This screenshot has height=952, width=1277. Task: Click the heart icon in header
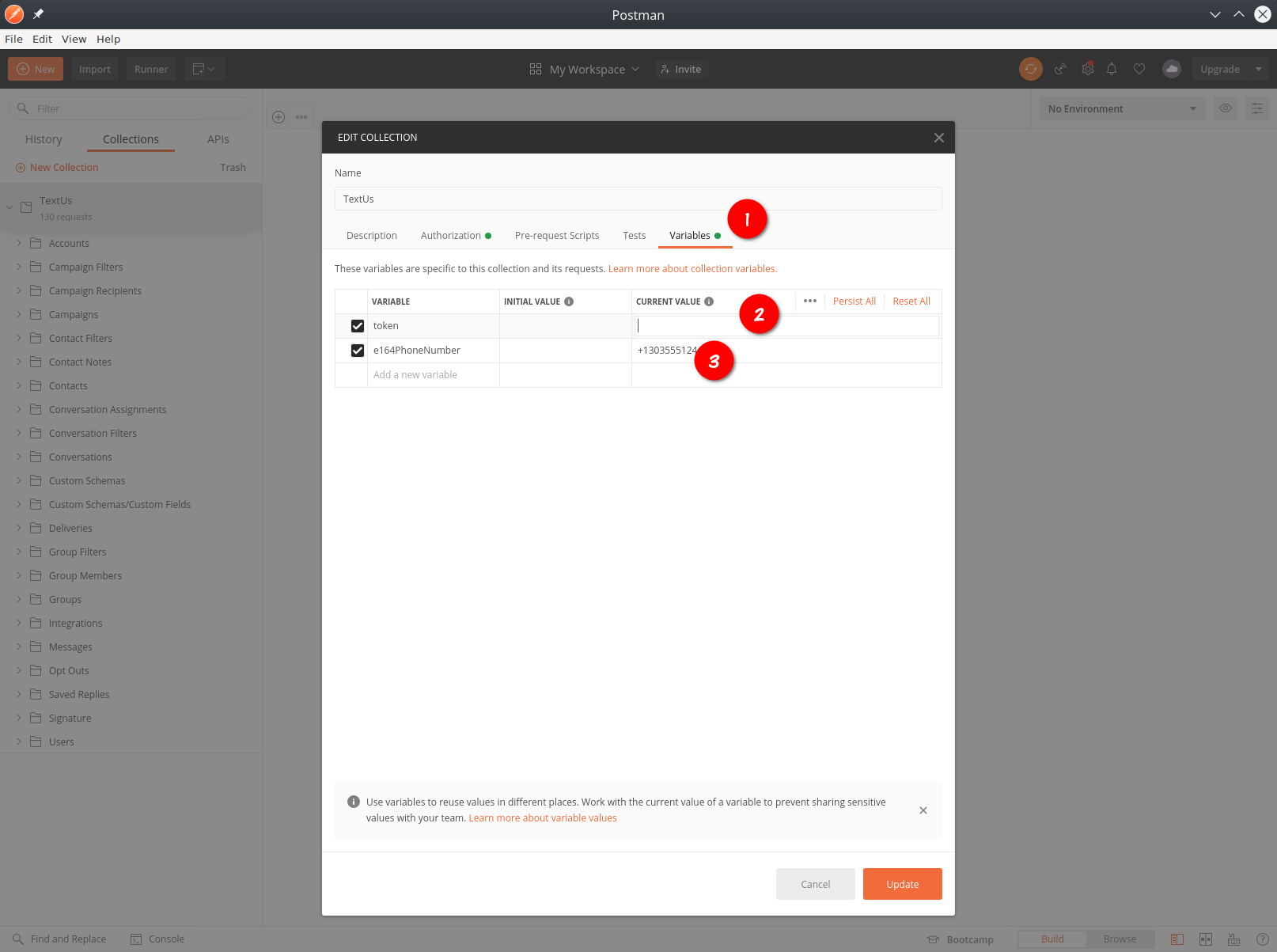pos(1139,69)
